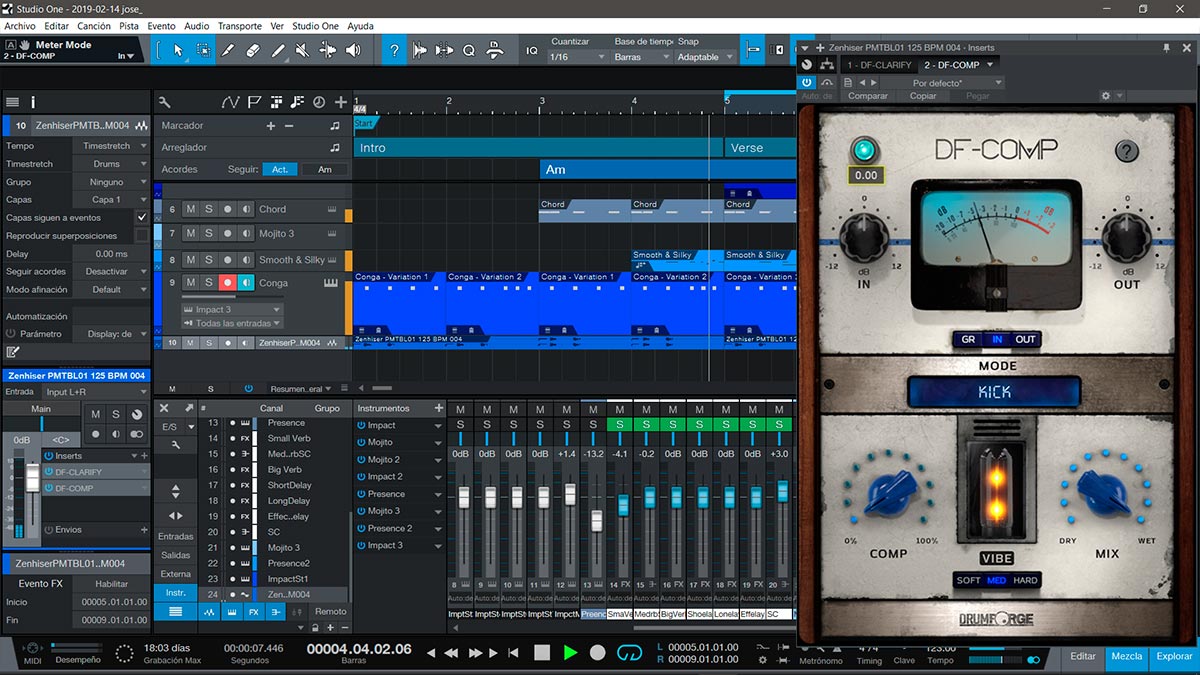
Task: Open the plugin settings gear icon
Action: click(1105, 96)
